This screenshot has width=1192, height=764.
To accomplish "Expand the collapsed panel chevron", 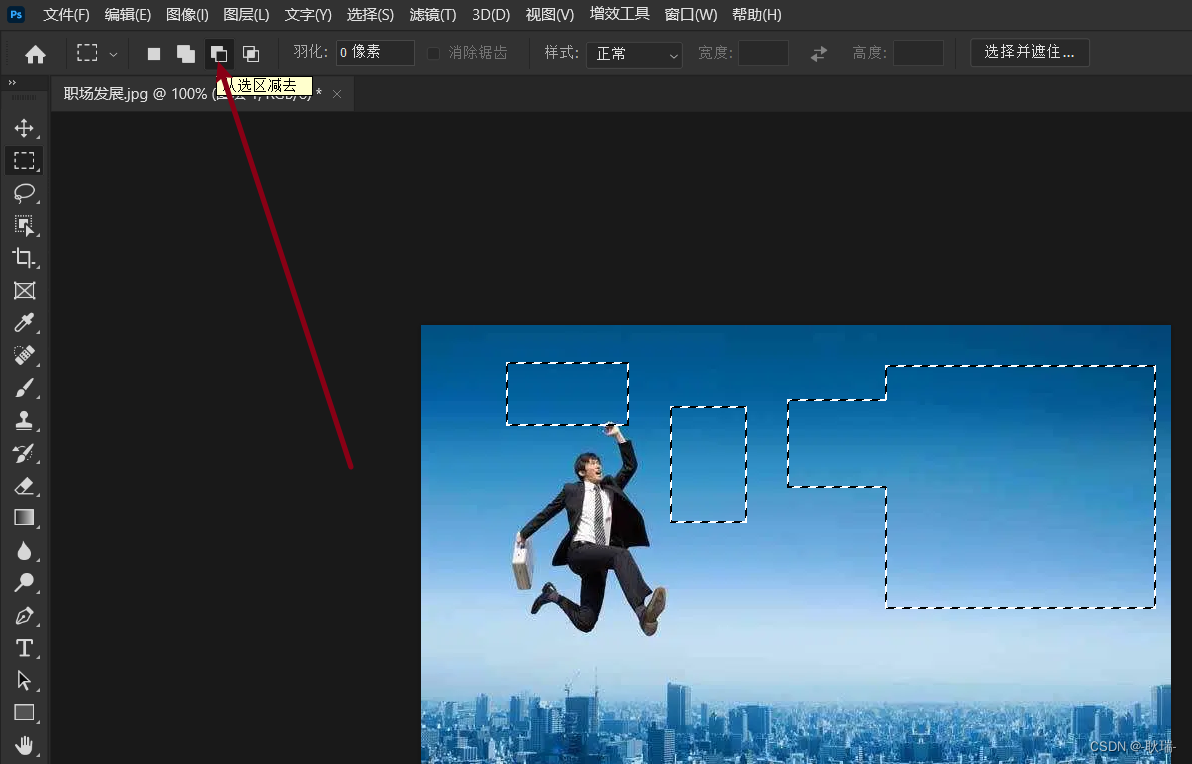I will tap(11, 84).
